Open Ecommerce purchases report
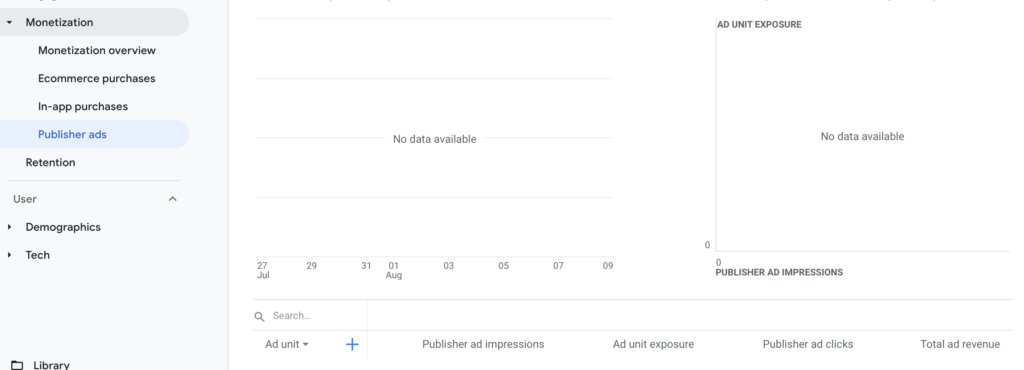 tap(97, 78)
